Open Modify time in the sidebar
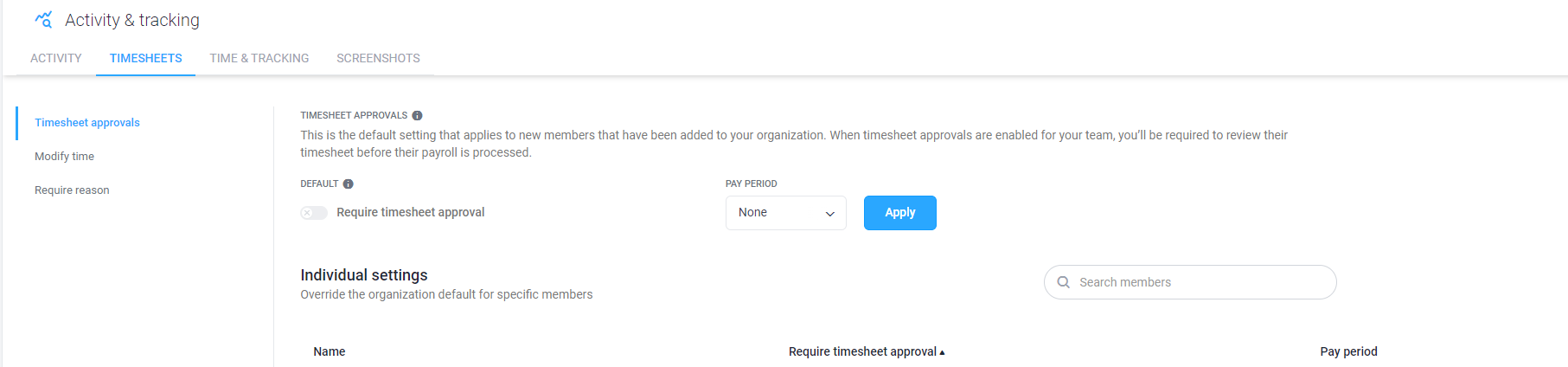This screenshot has width=1568, height=367. (64, 157)
